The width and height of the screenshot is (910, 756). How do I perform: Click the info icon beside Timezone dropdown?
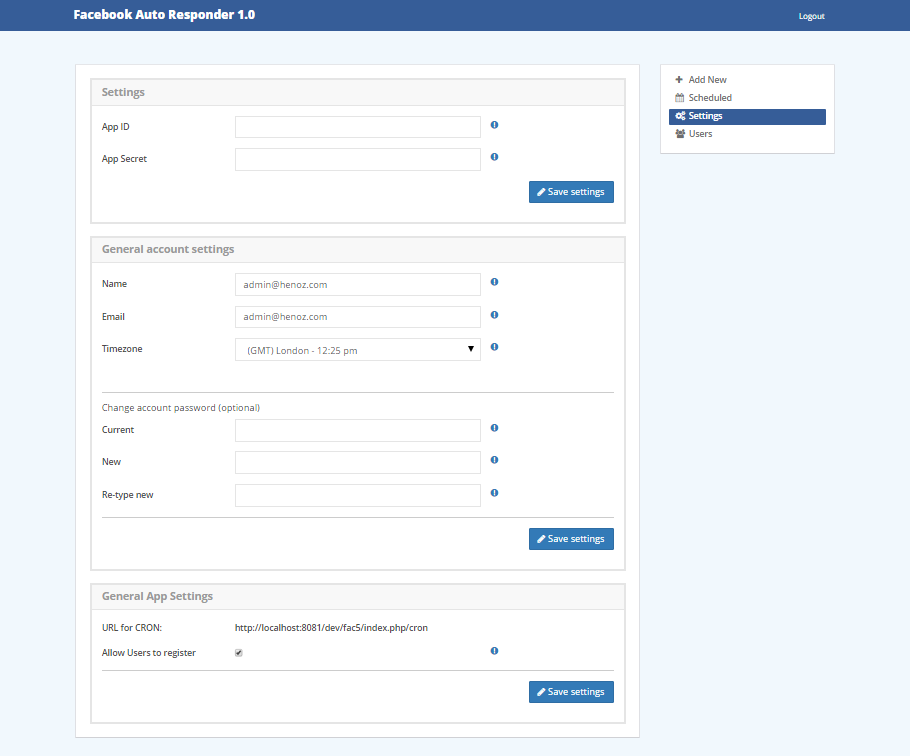click(494, 347)
